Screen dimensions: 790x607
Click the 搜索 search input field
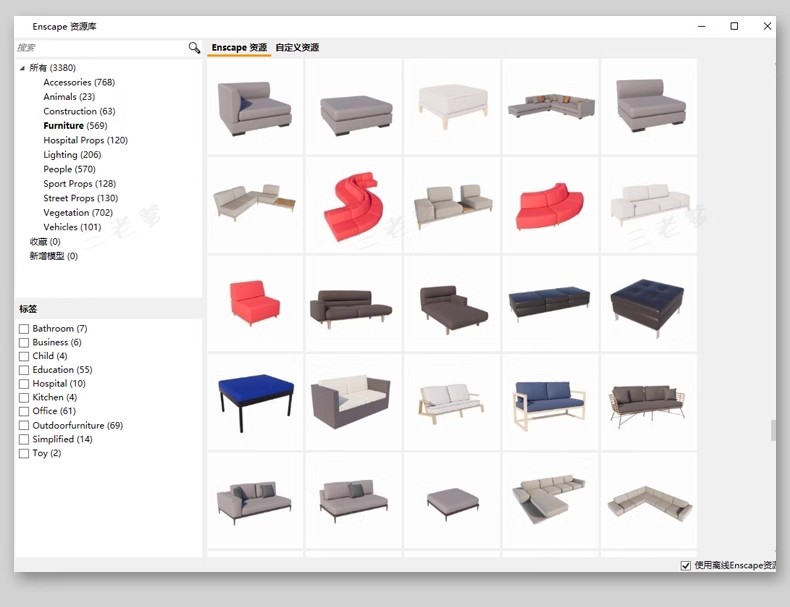[x=101, y=48]
